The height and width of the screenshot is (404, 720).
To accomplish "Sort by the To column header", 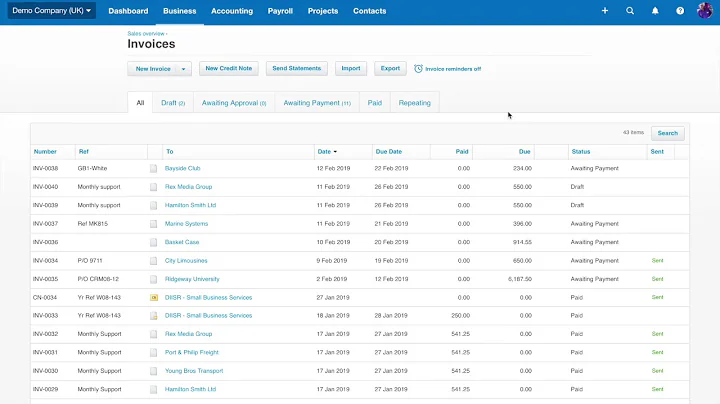I will click(x=170, y=152).
